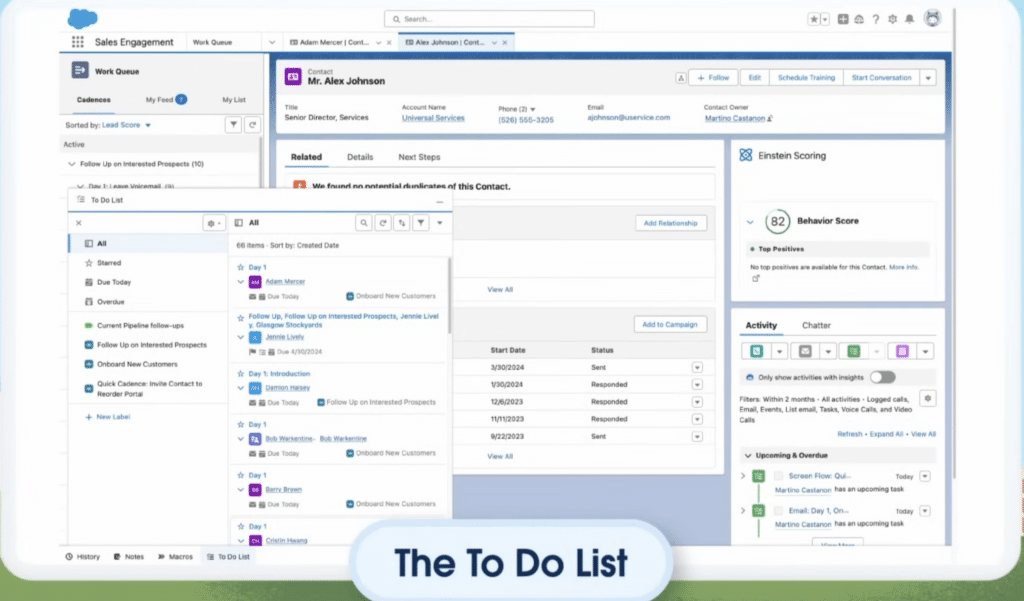Switch to the Chatter tab
1024x601 pixels.
[817, 325]
